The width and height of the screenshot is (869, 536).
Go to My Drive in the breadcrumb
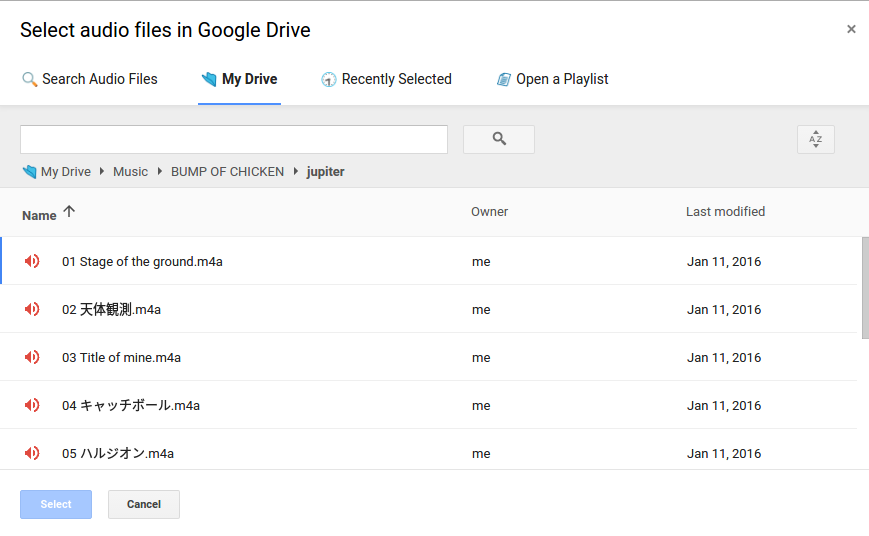66,172
